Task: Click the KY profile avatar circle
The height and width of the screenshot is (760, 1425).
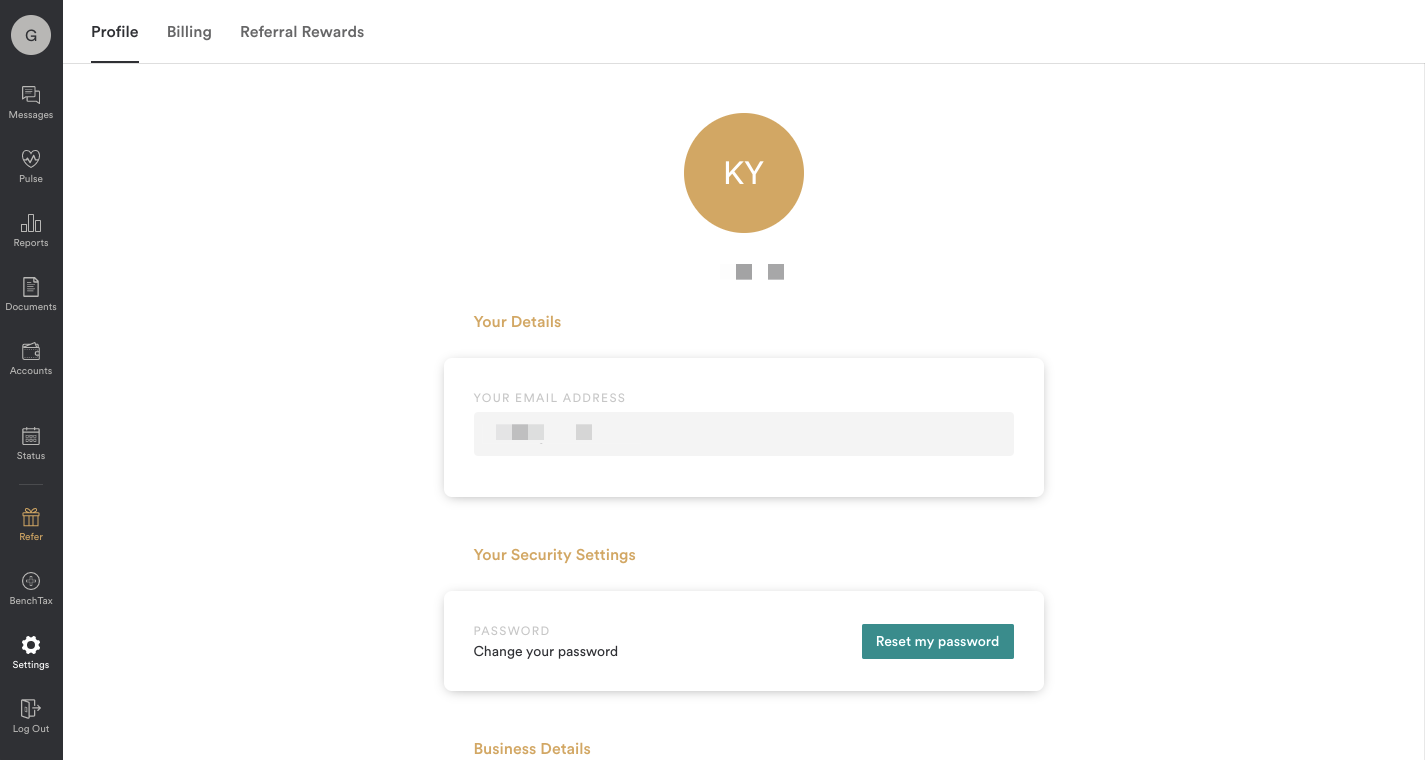Action: point(743,173)
